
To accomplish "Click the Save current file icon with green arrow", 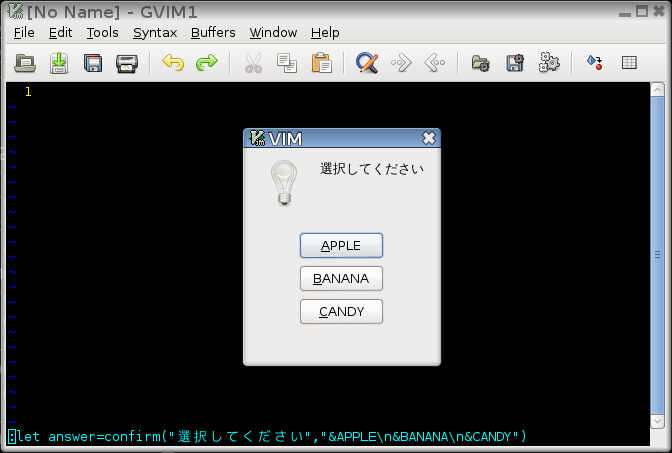I will point(59,63).
